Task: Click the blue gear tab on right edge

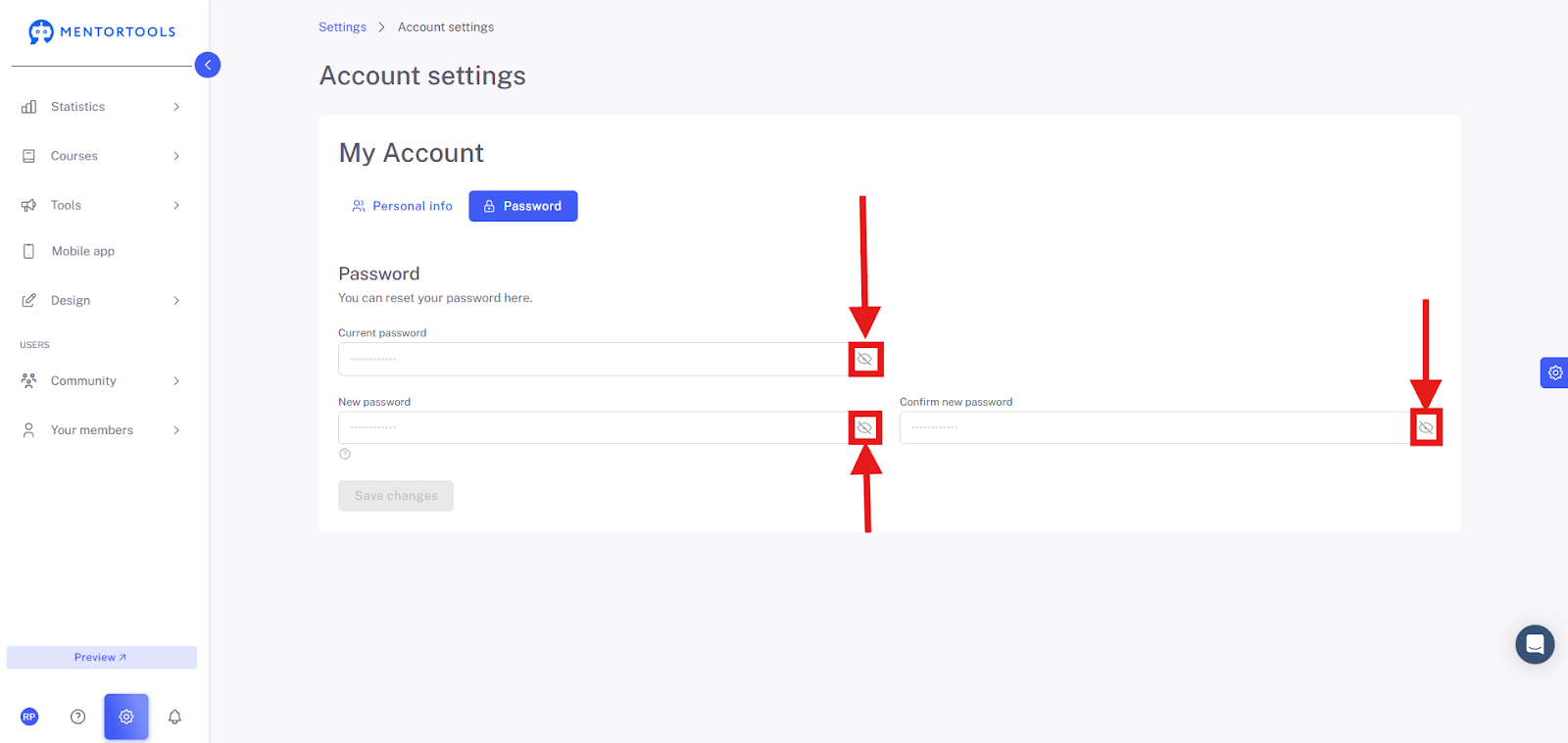Action: pyautogui.click(x=1554, y=372)
